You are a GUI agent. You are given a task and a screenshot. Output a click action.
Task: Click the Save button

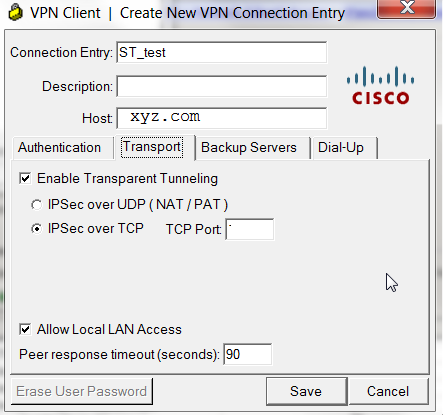tap(306, 391)
